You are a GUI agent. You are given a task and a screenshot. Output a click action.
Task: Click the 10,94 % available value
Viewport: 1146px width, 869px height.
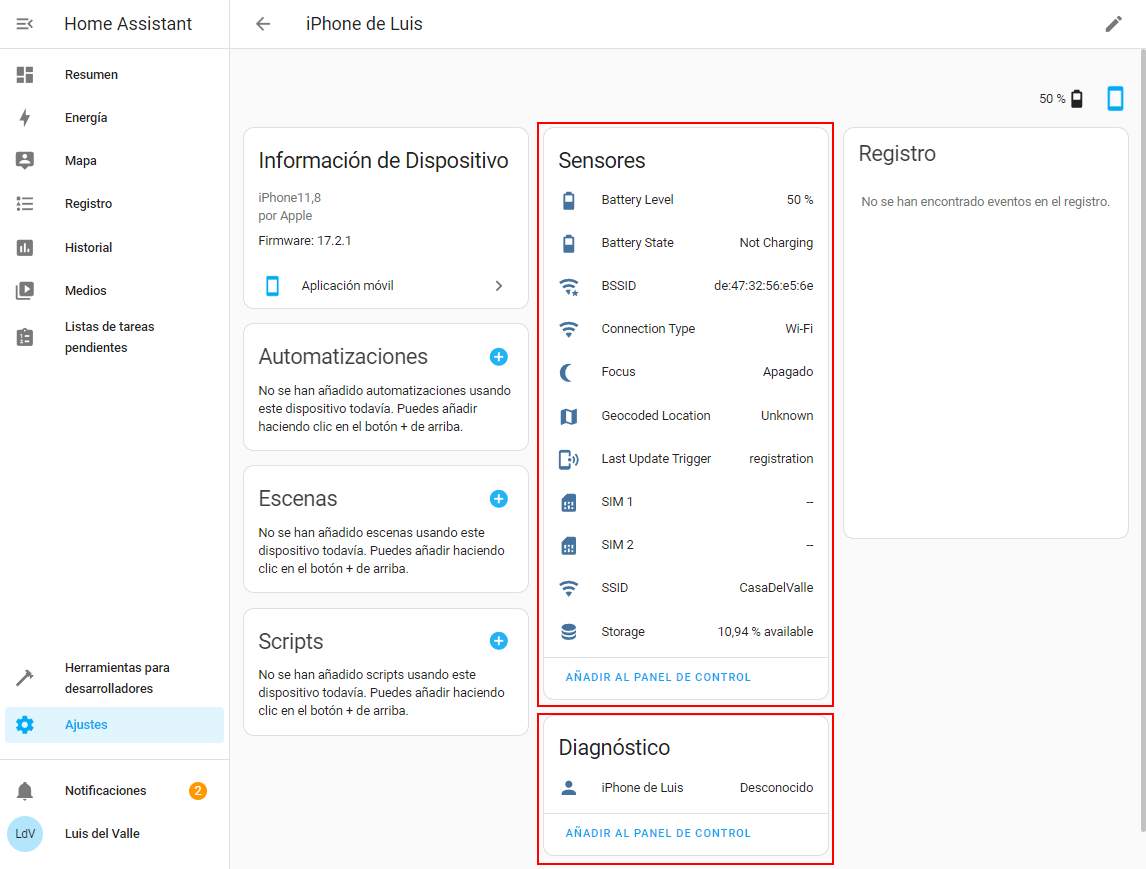click(765, 632)
